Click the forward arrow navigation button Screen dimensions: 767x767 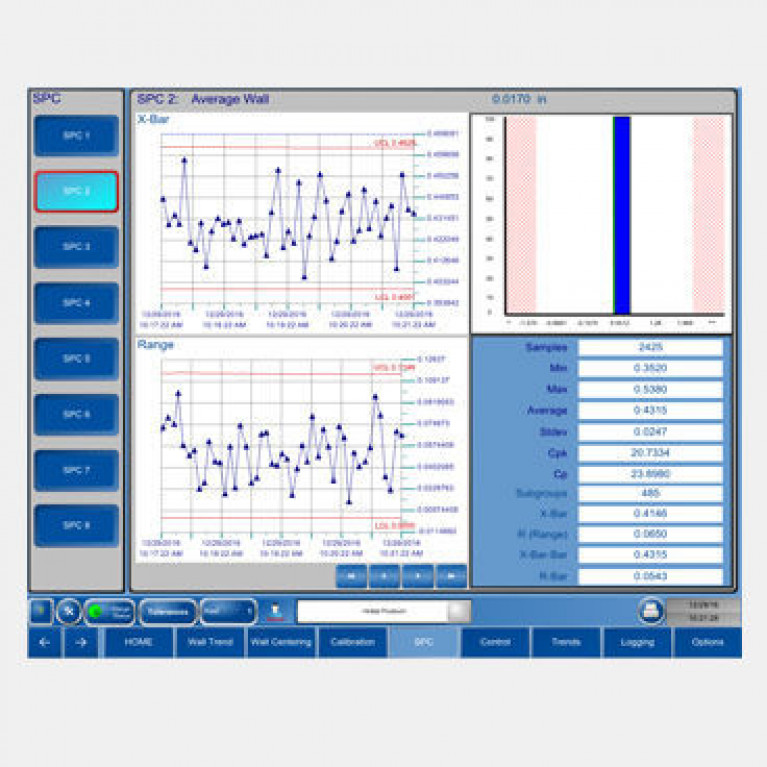coord(81,643)
